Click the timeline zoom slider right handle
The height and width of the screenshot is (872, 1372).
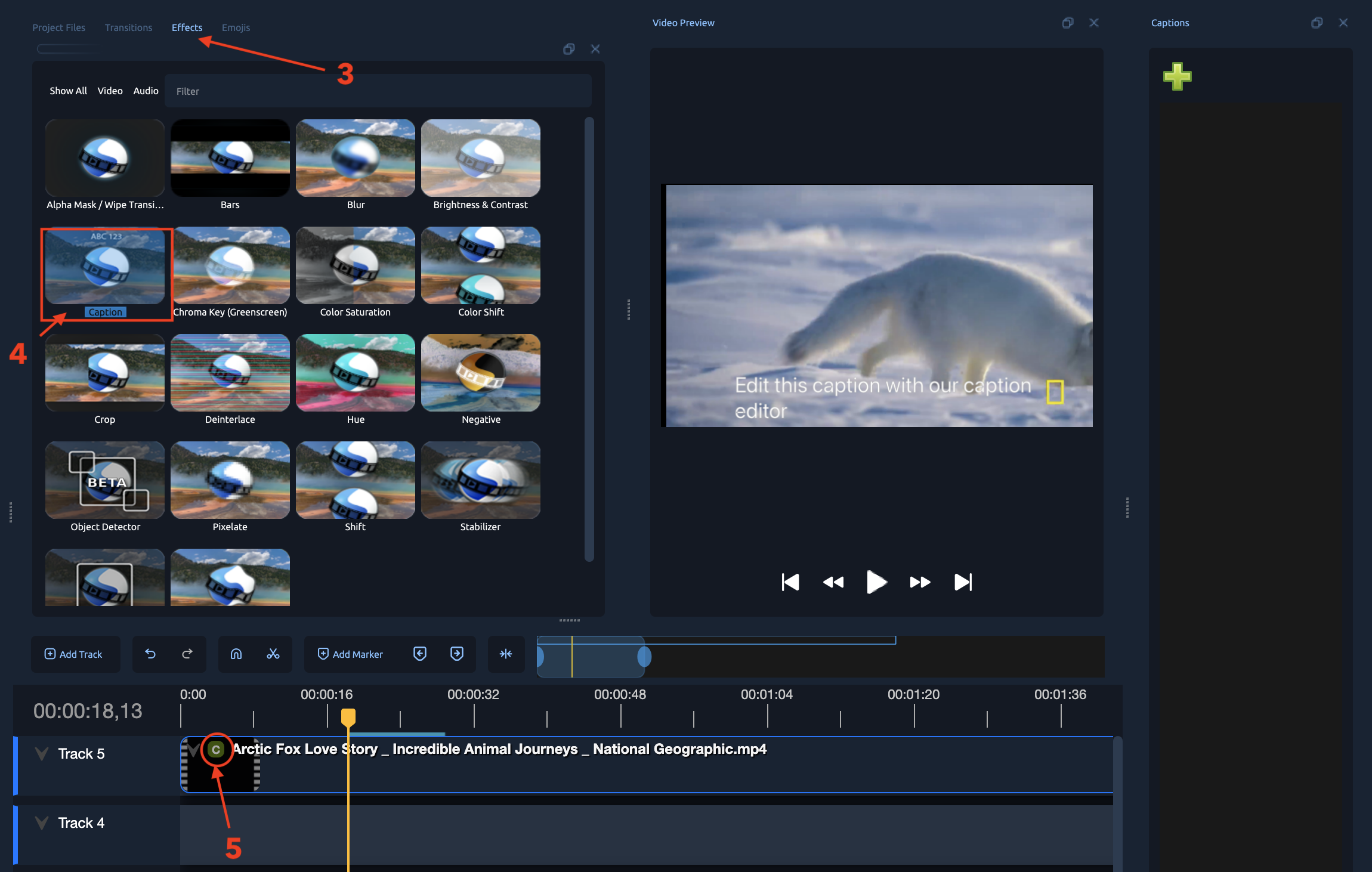pyautogui.click(x=644, y=657)
